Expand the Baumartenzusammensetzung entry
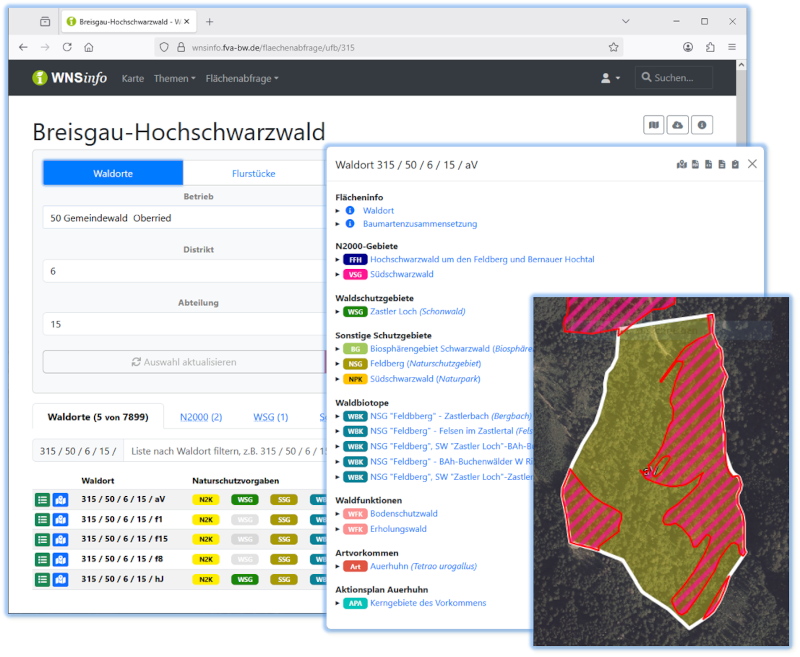The image size is (800, 657). 419,224
